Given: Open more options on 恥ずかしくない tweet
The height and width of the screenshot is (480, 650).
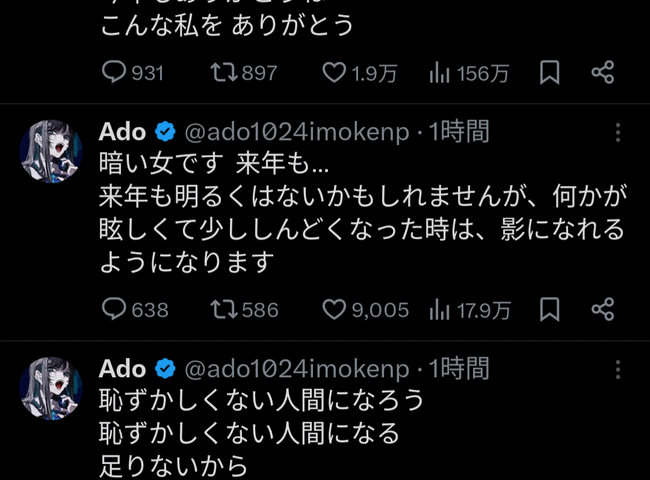Looking at the screenshot, I should click(x=619, y=370).
